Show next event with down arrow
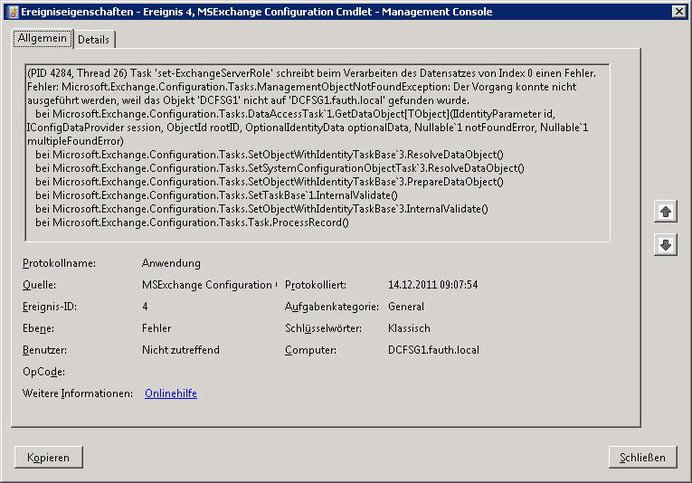The height and width of the screenshot is (483, 692). pyautogui.click(x=666, y=245)
